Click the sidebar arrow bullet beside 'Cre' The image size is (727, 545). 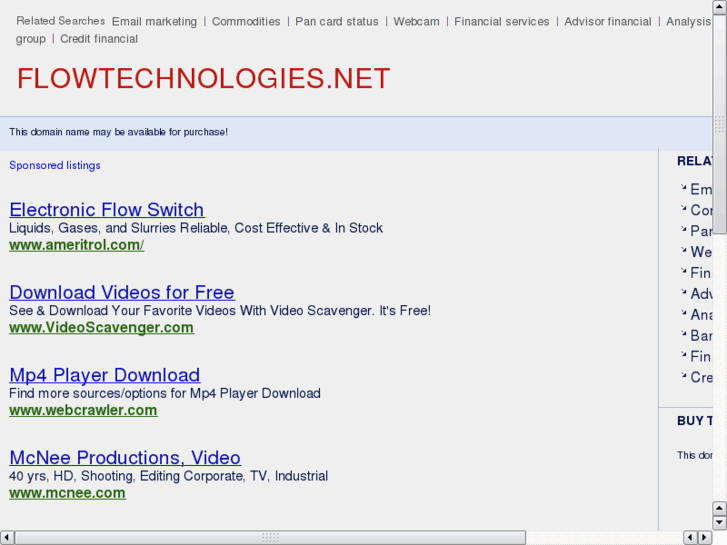point(683,375)
